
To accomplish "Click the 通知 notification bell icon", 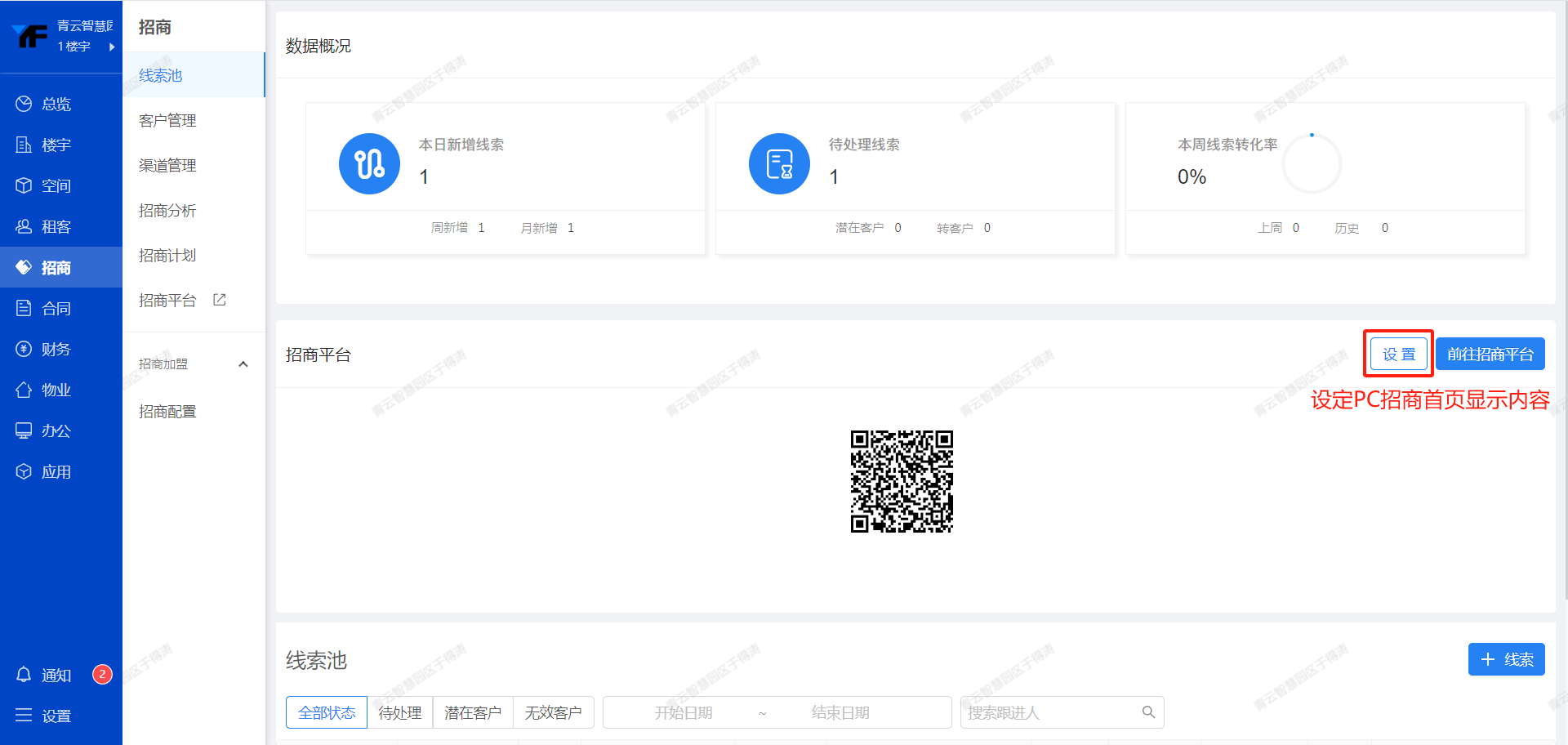I will point(24,675).
